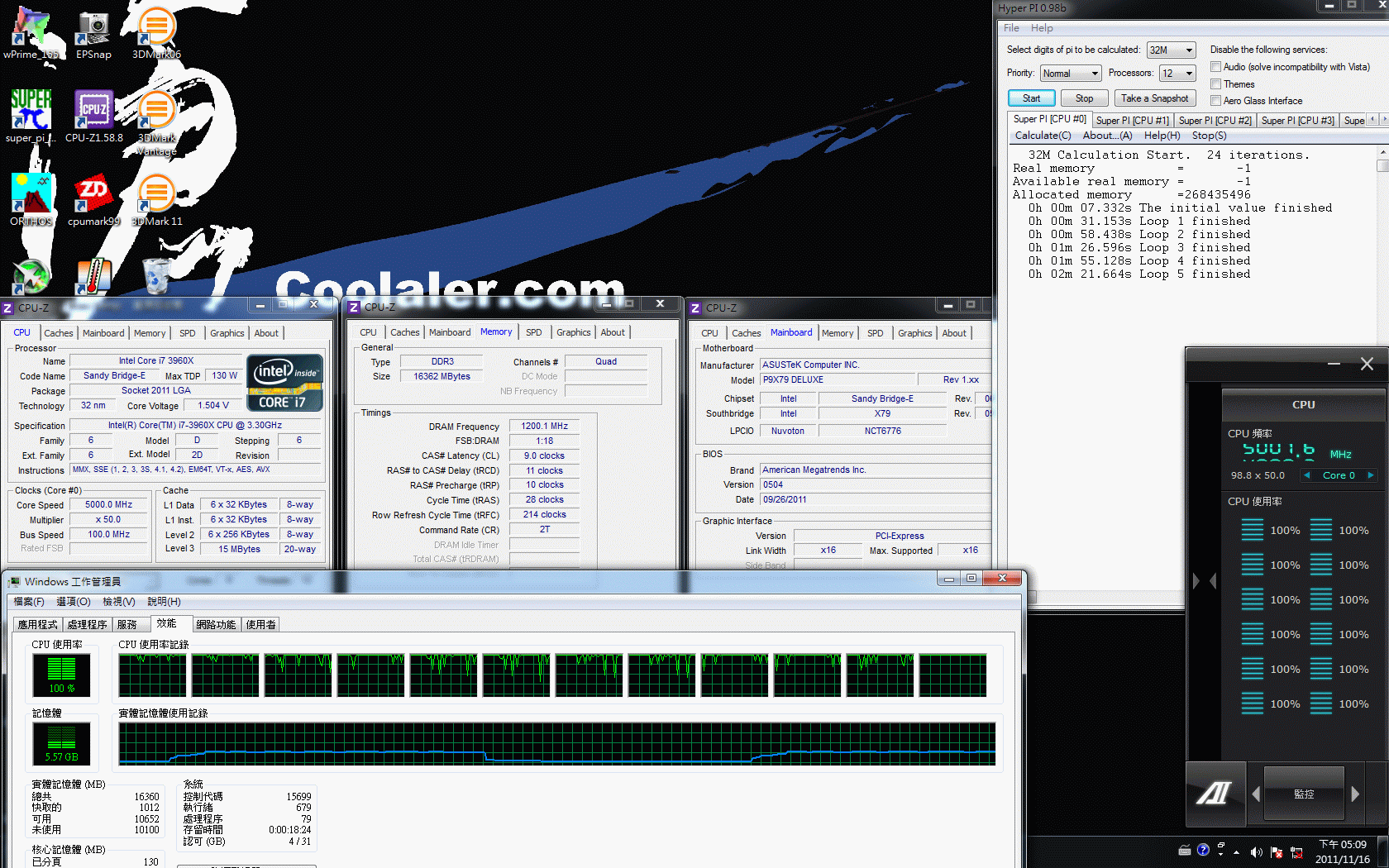Toggle the Aero Glass Interface checkbox

(x=1216, y=101)
